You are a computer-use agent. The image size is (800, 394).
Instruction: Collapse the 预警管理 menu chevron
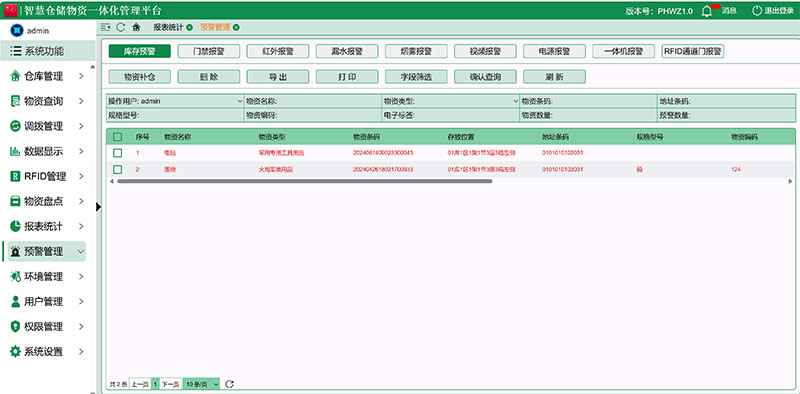pyautogui.click(x=81, y=251)
